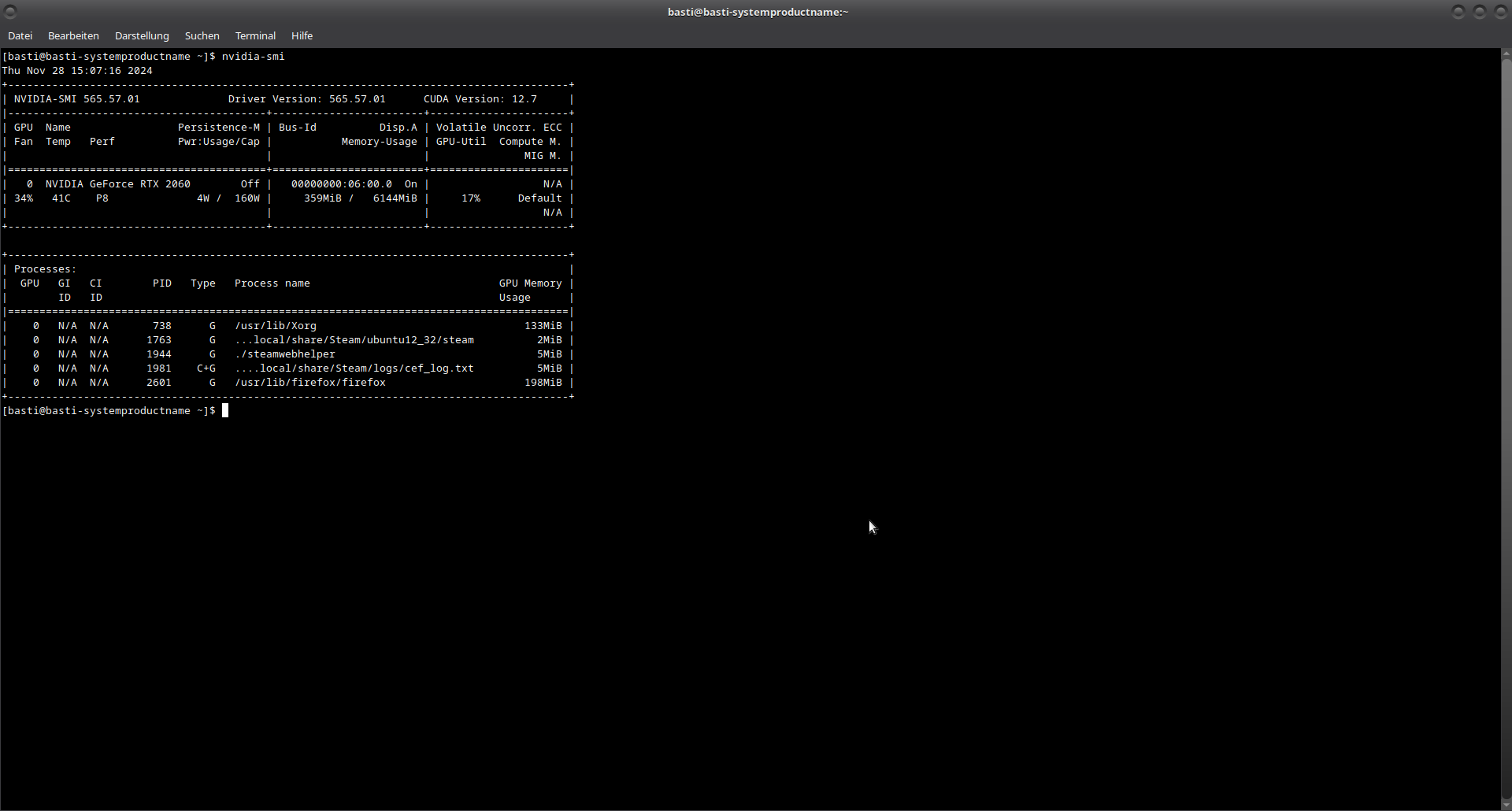Open the Terminal menu
This screenshot has width=1512, height=811.
coord(255,36)
